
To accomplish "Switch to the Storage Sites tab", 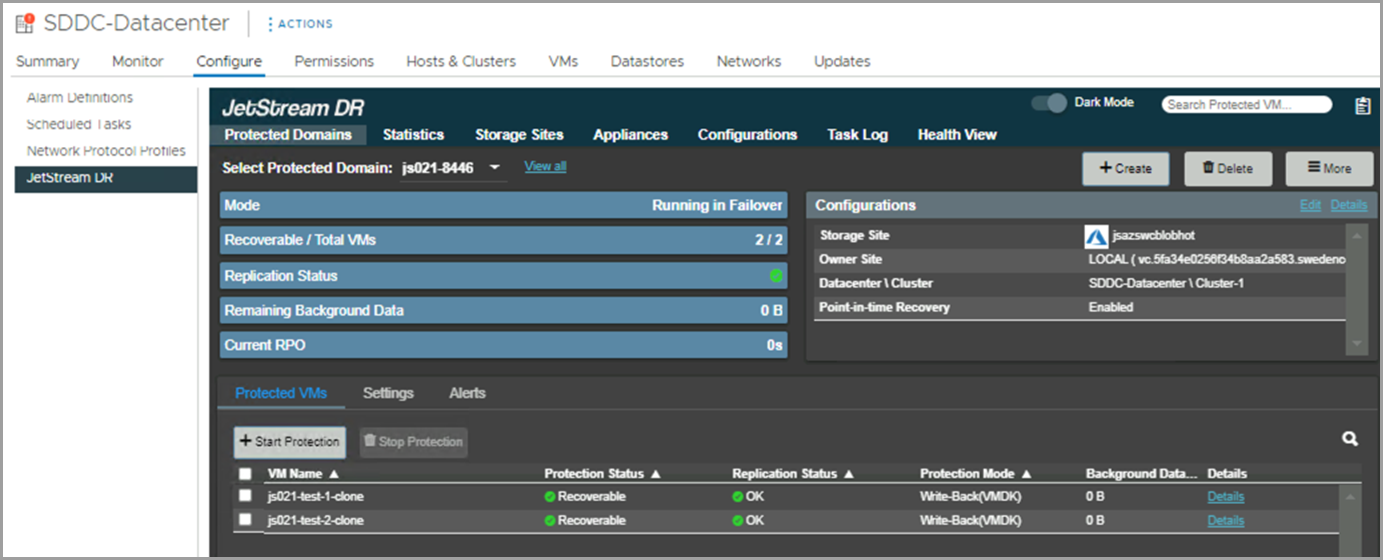I will tap(519, 135).
